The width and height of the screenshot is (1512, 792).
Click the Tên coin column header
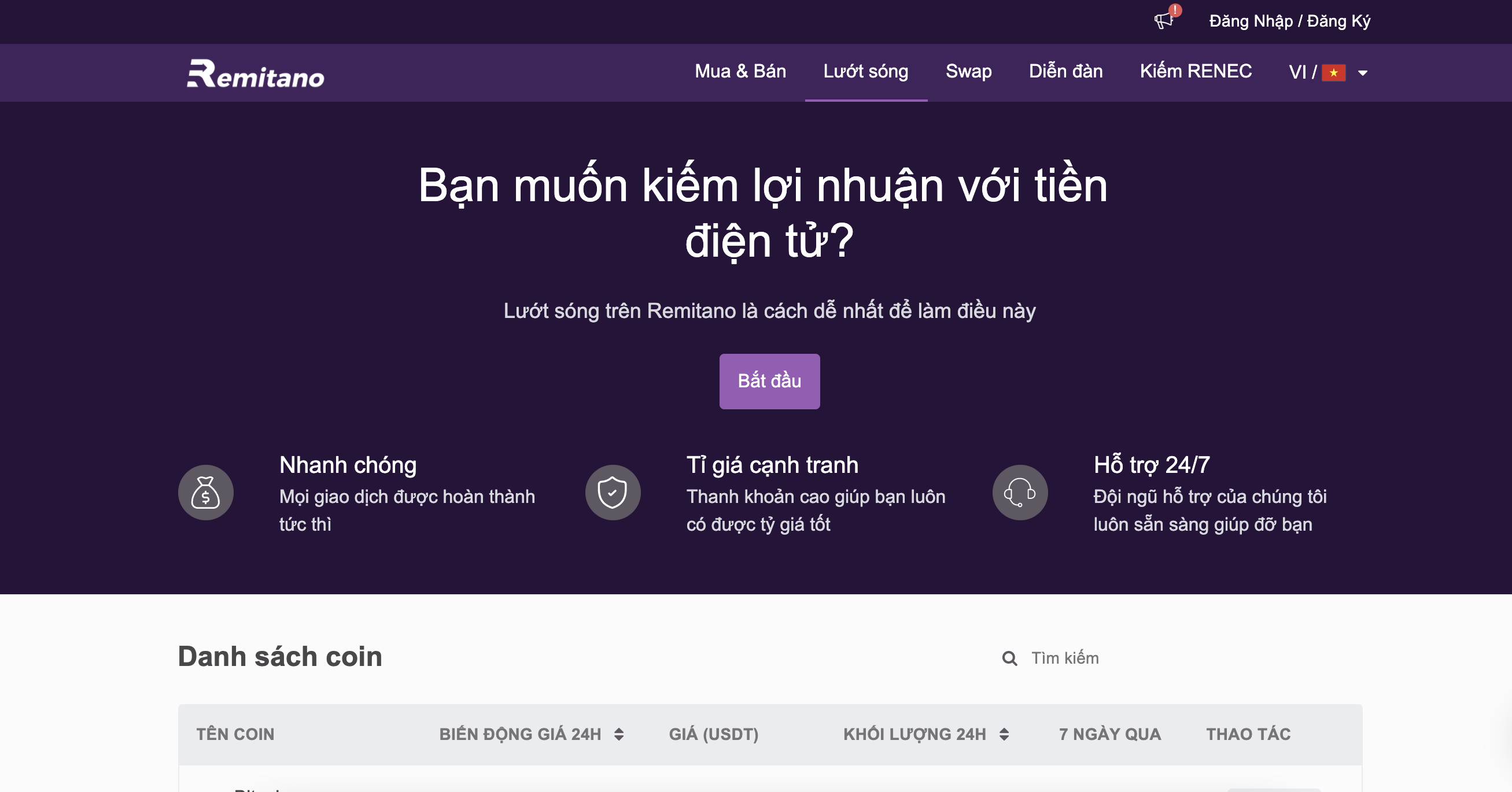click(x=235, y=734)
